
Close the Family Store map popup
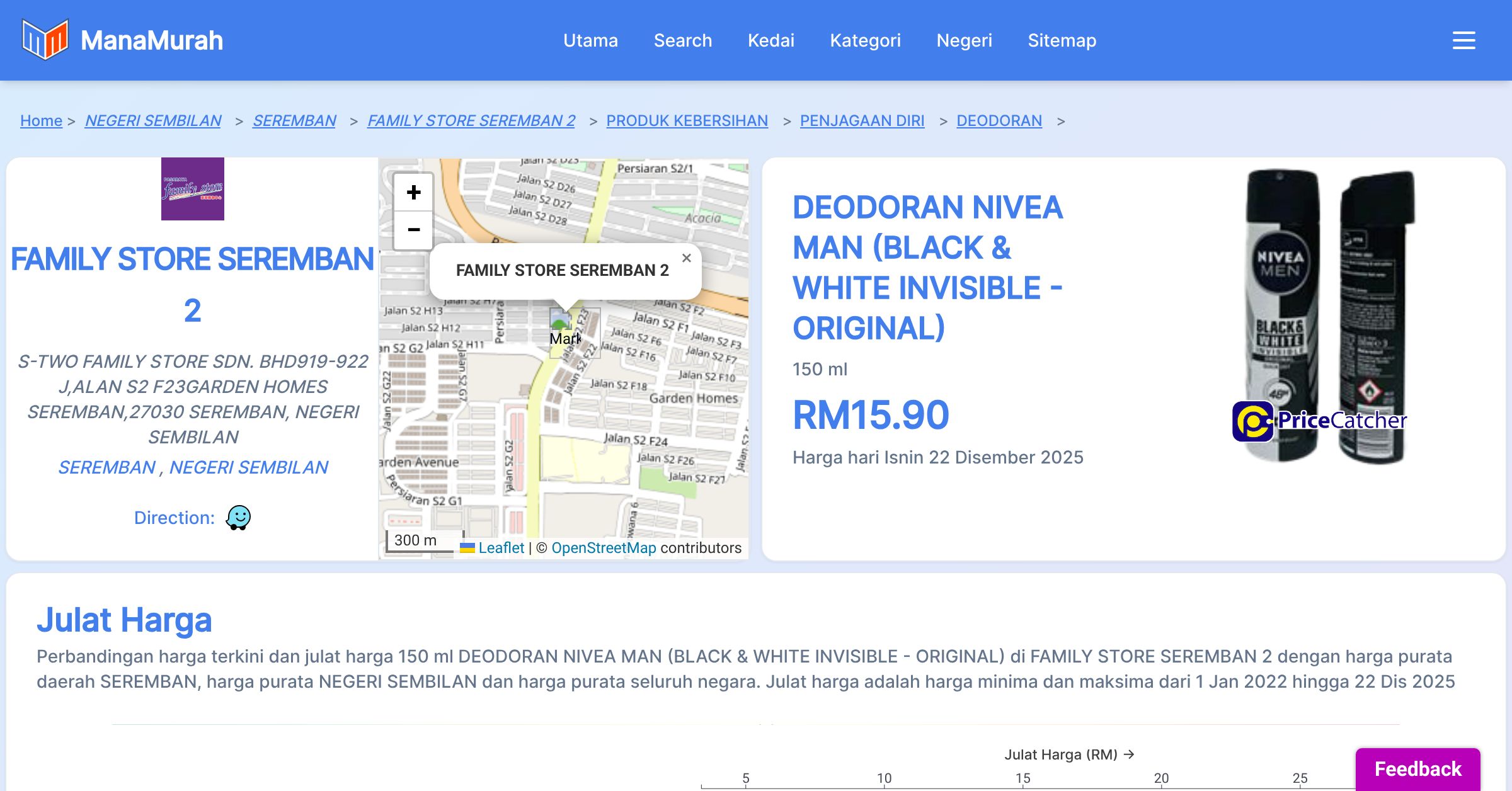[x=687, y=258]
